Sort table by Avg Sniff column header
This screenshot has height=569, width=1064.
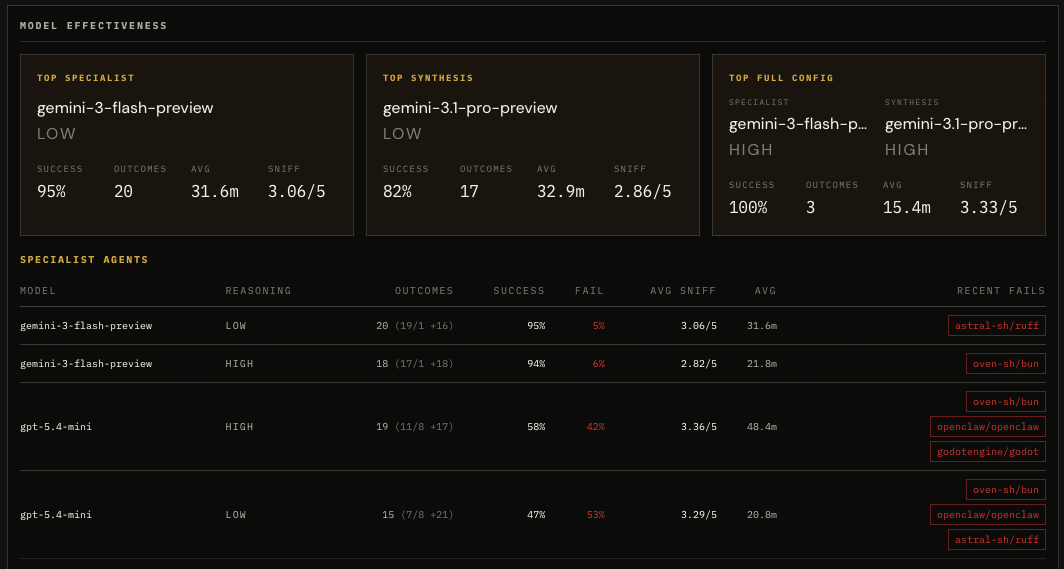pyautogui.click(x=683, y=290)
